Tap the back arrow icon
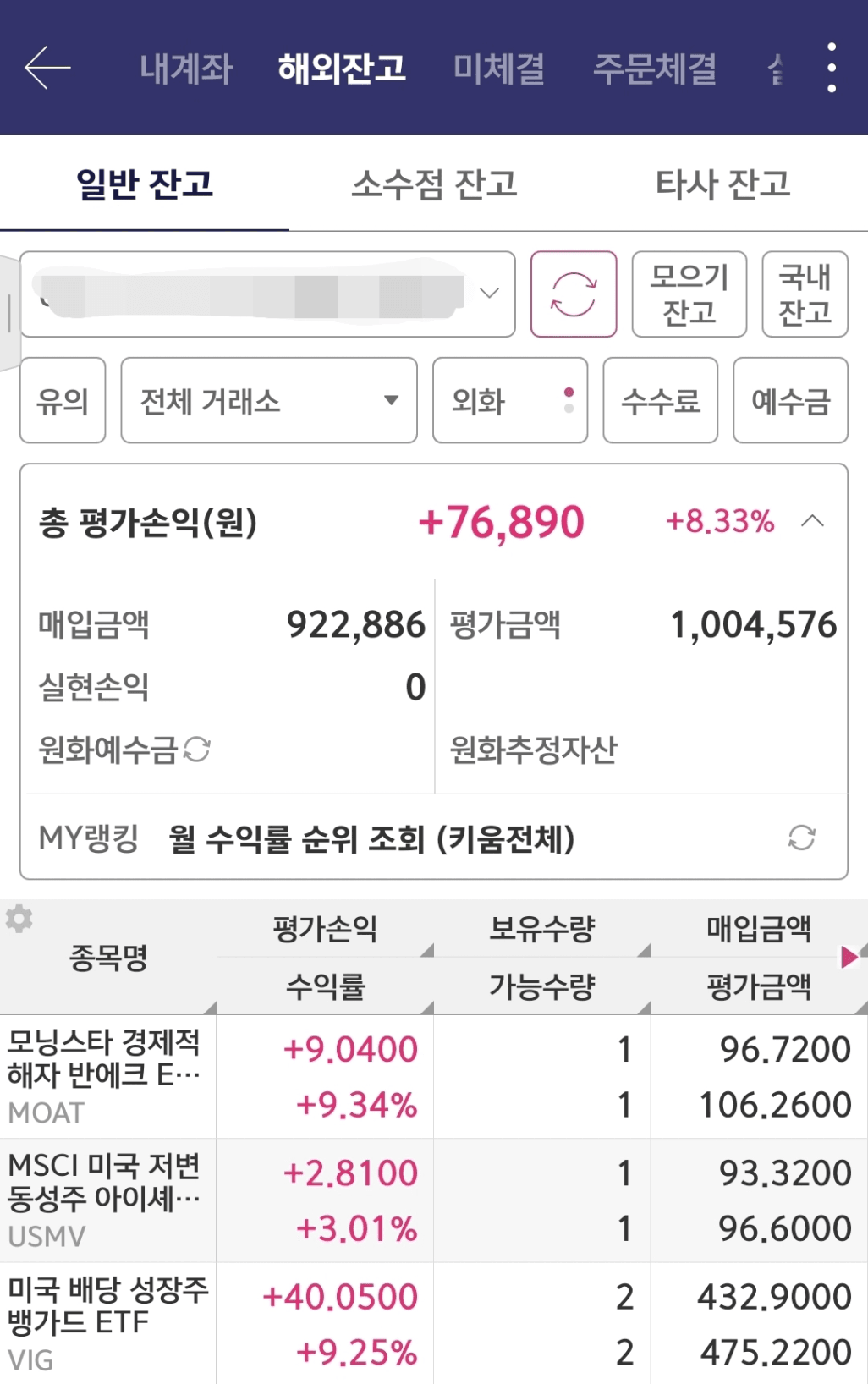This screenshot has width=868, height=1384. point(47,69)
